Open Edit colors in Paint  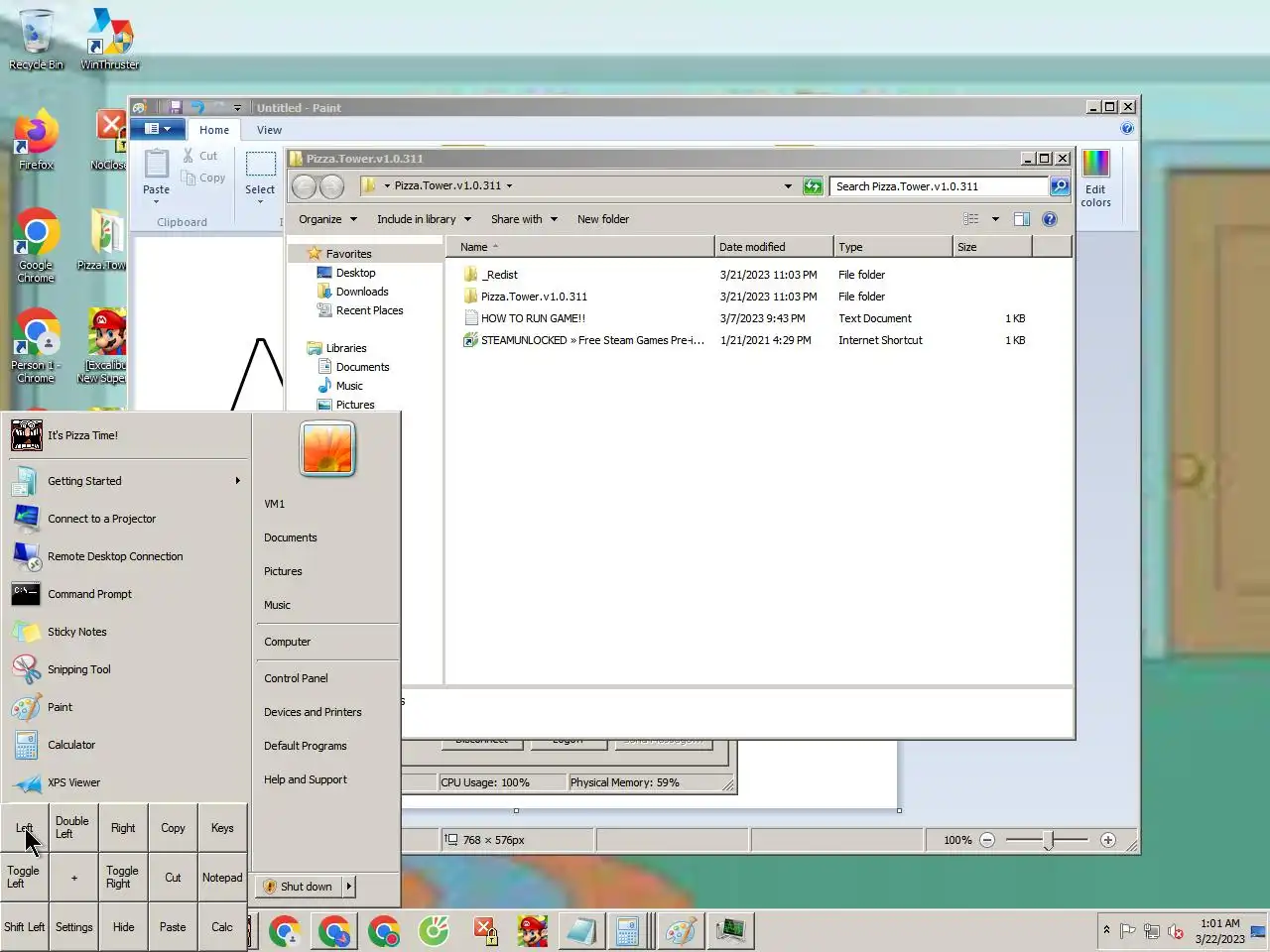tap(1095, 178)
